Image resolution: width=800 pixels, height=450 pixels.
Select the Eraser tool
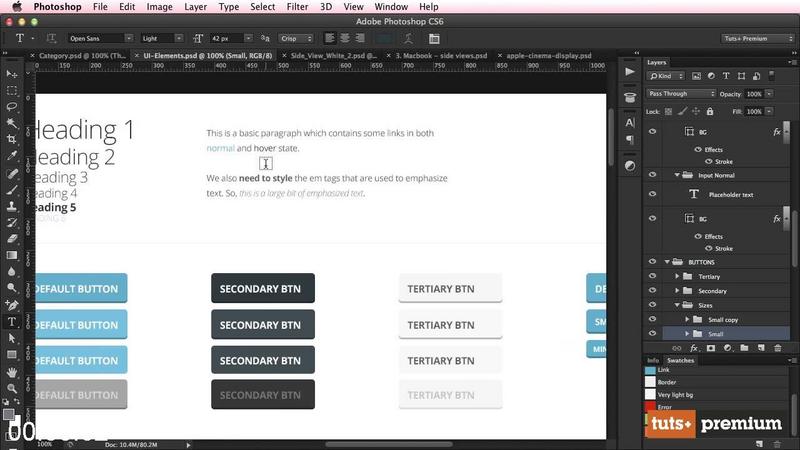click(x=12, y=238)
